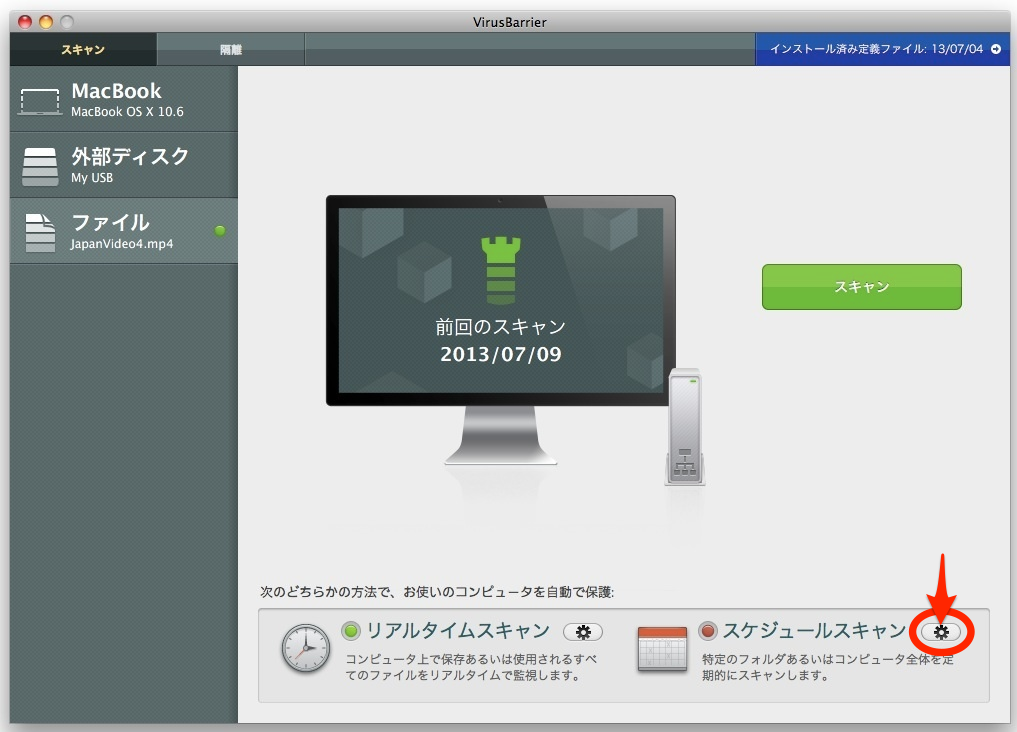The width and height of the screenshot is (1017, 732).
Task: Click the file document icon in sidebar
Action: [x=41, y=232]
